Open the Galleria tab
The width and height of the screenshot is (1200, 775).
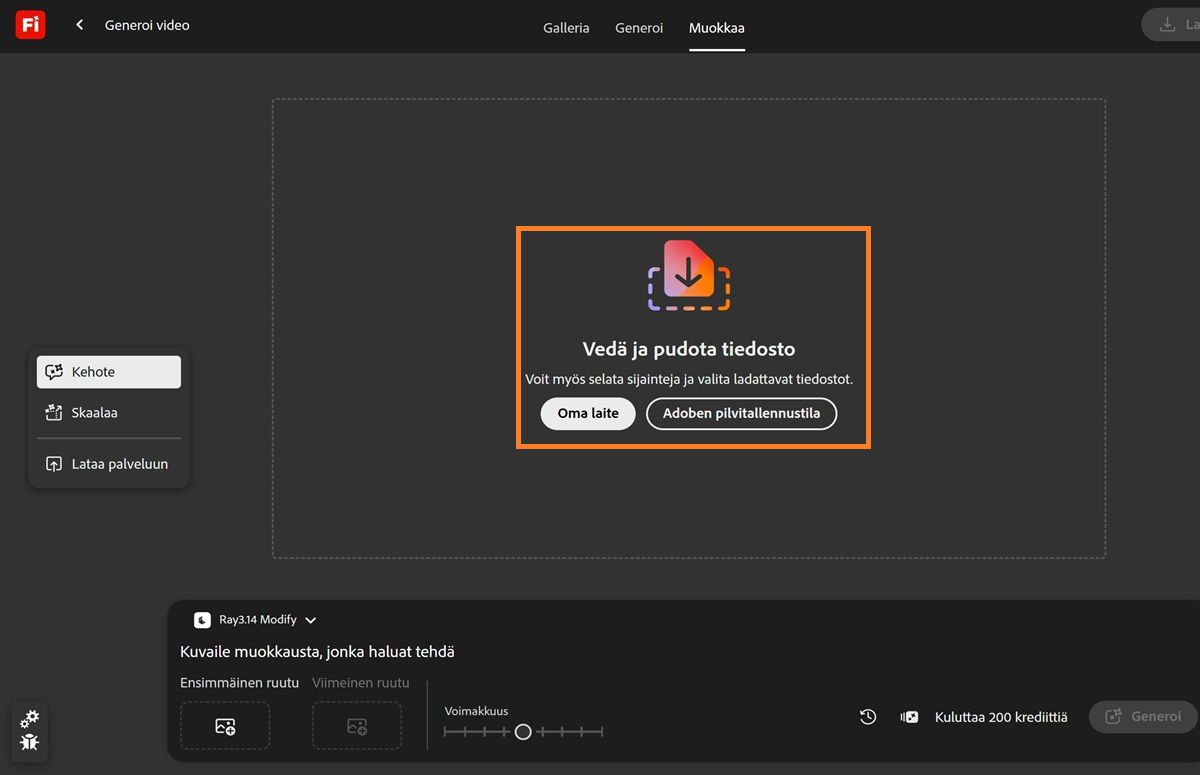[566, 28]
